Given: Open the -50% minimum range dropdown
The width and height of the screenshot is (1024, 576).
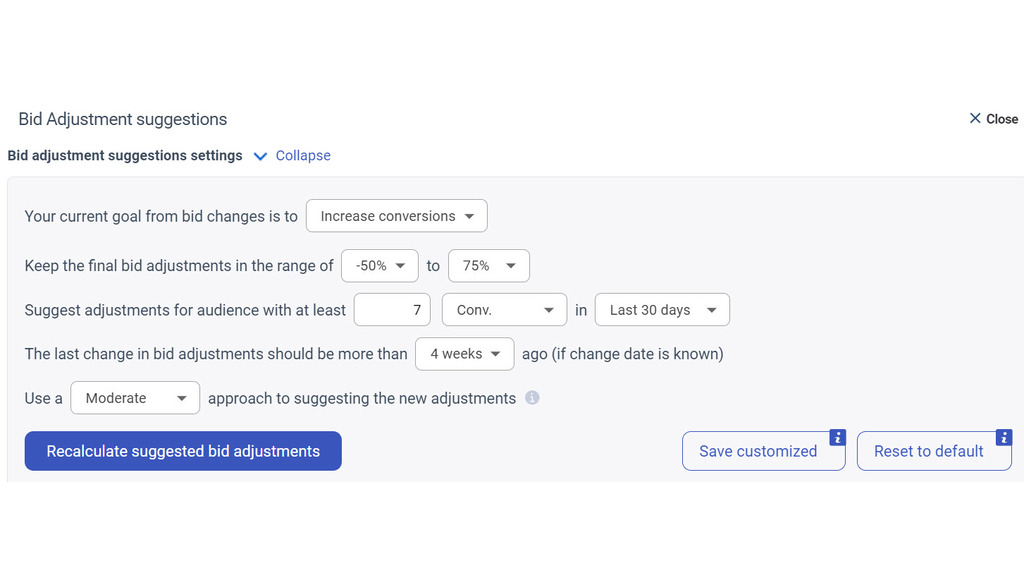Looking at the screenshot, I should coord(379,266).
